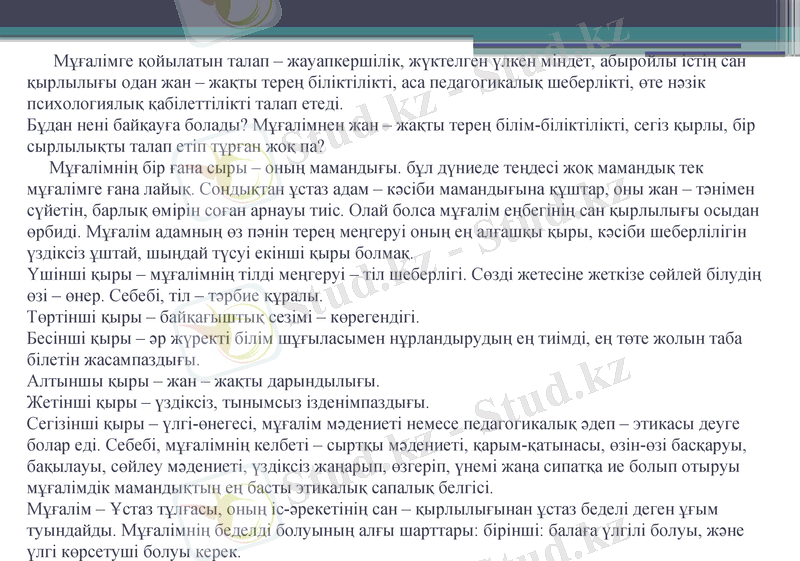Click the words "білетін жасампаздығы"

coord(108,360)
